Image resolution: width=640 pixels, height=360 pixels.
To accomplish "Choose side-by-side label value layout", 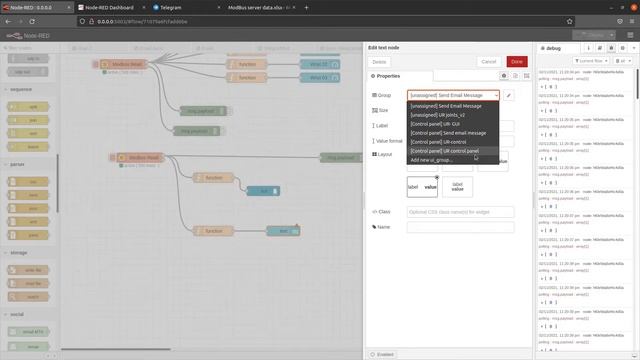I will point(422,187).
